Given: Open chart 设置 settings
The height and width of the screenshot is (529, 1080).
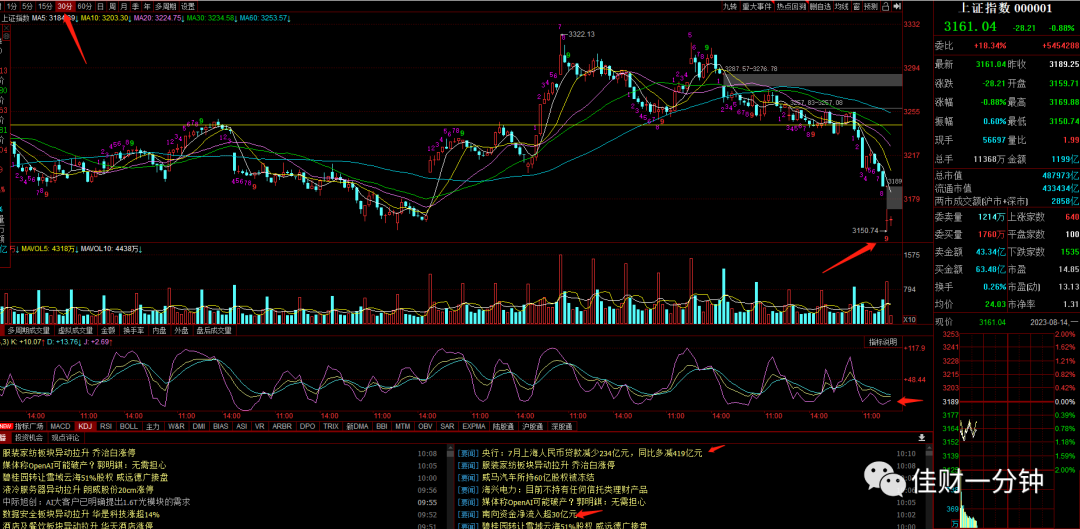Looking at the screenshot, I should (x=188, y=6).
